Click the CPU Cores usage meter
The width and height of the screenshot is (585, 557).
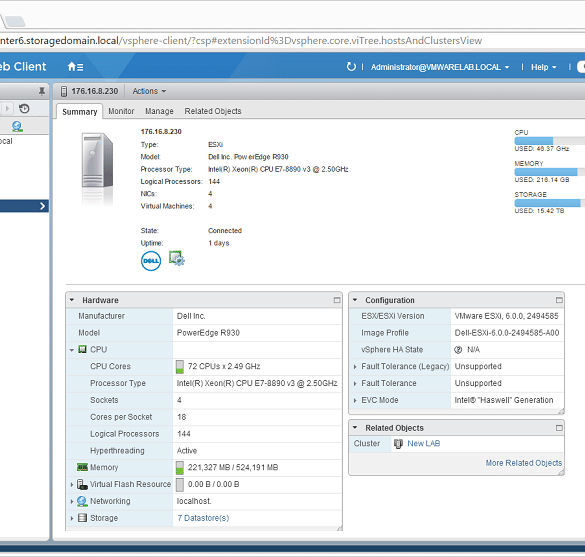click(x=180, y=366)
